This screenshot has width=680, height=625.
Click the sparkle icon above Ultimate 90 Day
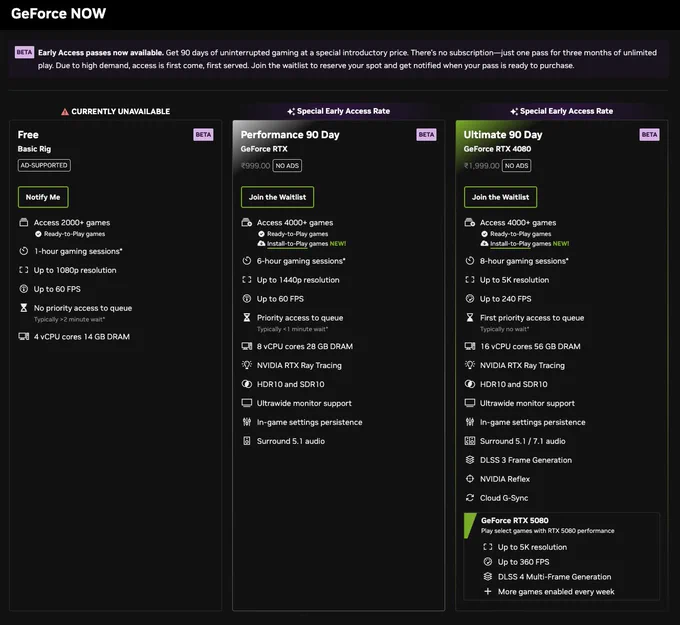514,111
